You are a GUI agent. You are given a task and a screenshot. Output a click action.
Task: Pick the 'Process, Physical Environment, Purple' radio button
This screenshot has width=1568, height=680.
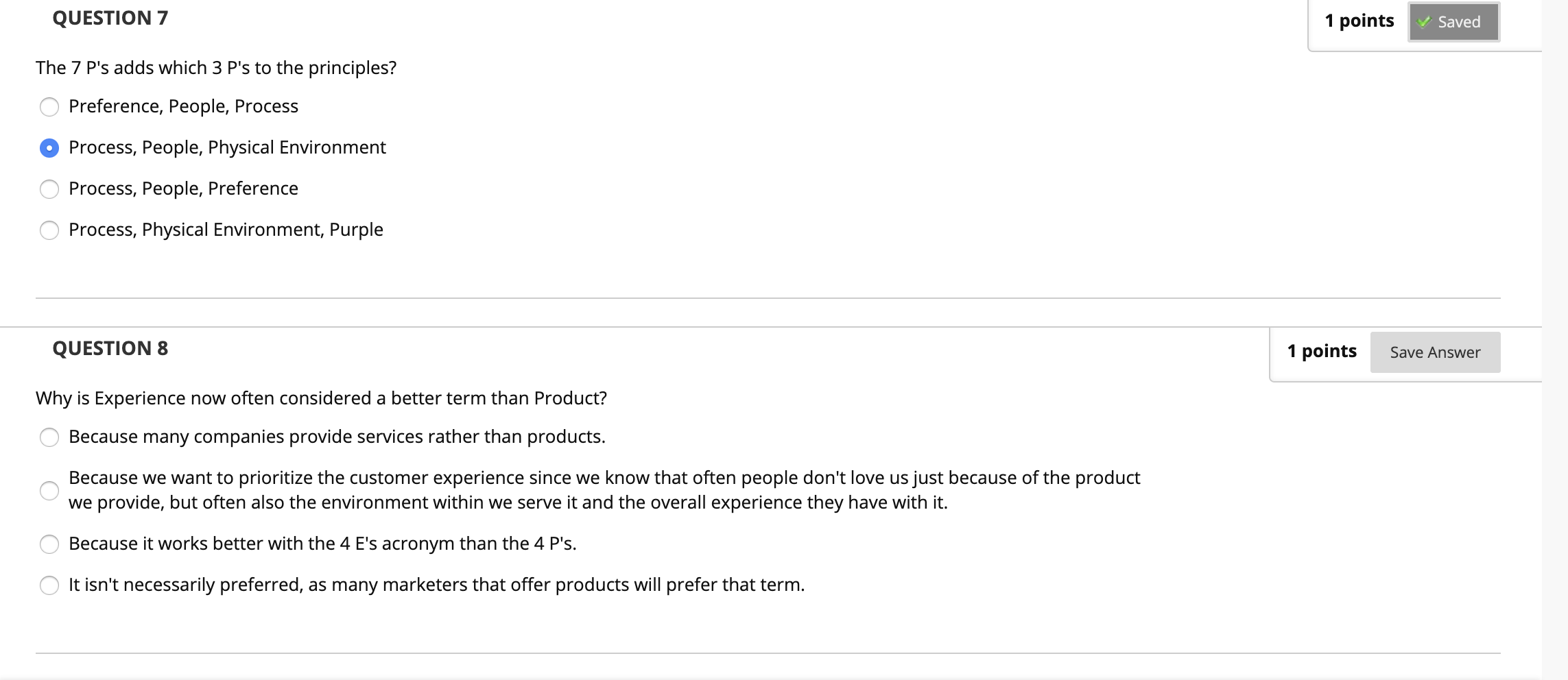[x=49, y=230]
